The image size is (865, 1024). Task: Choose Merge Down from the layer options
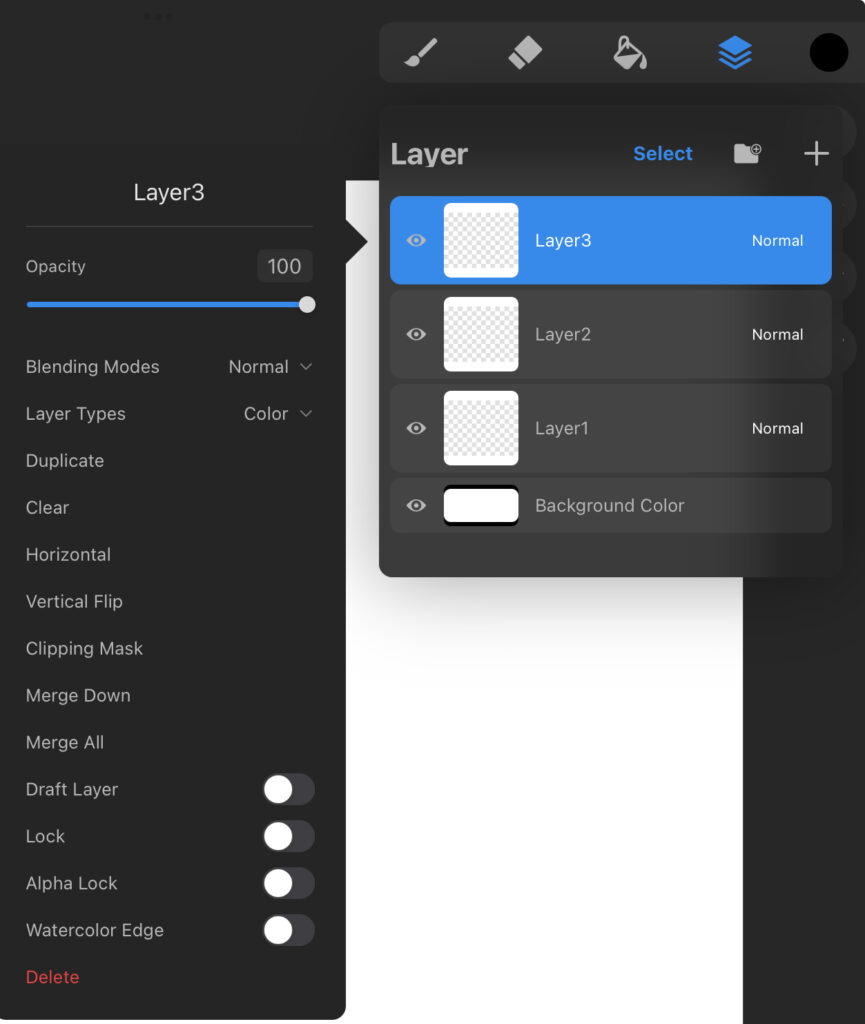pyautogui.click(x=77, y=695)
